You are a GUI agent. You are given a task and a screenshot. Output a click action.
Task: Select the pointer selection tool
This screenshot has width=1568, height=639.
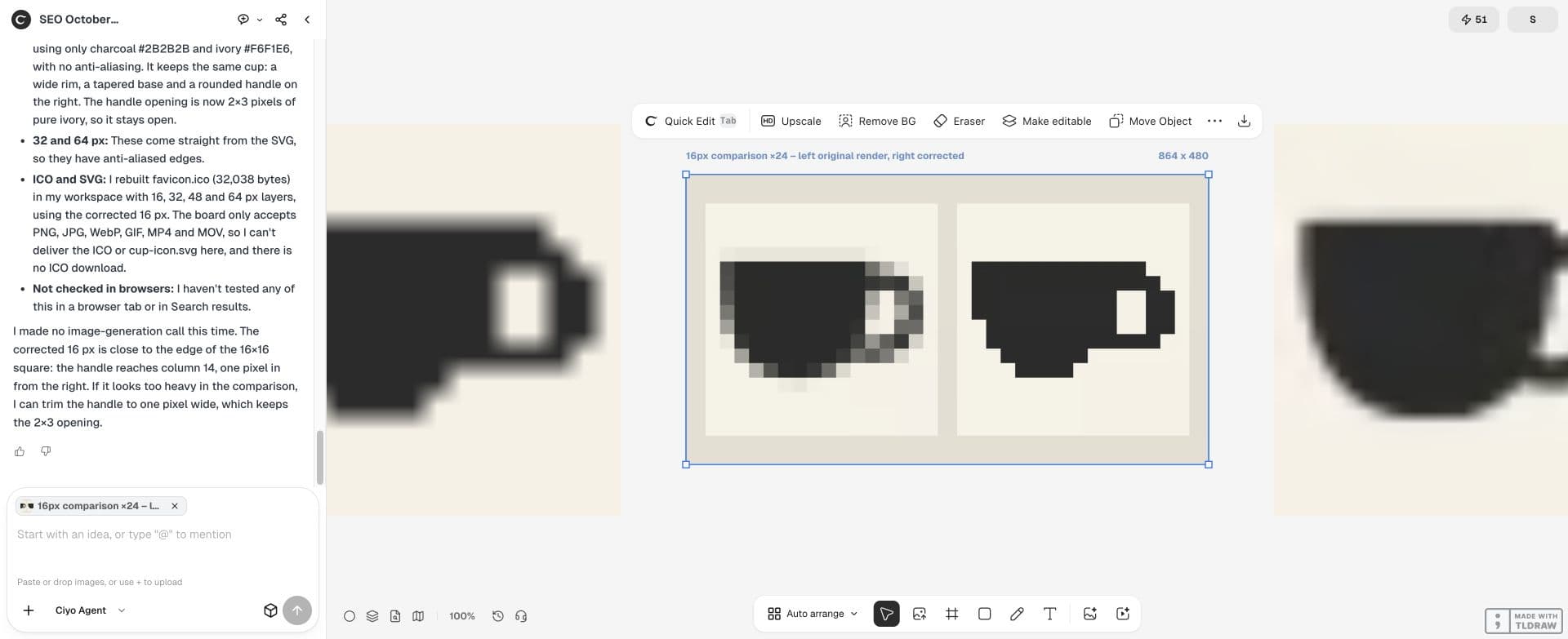click(886, 614)
